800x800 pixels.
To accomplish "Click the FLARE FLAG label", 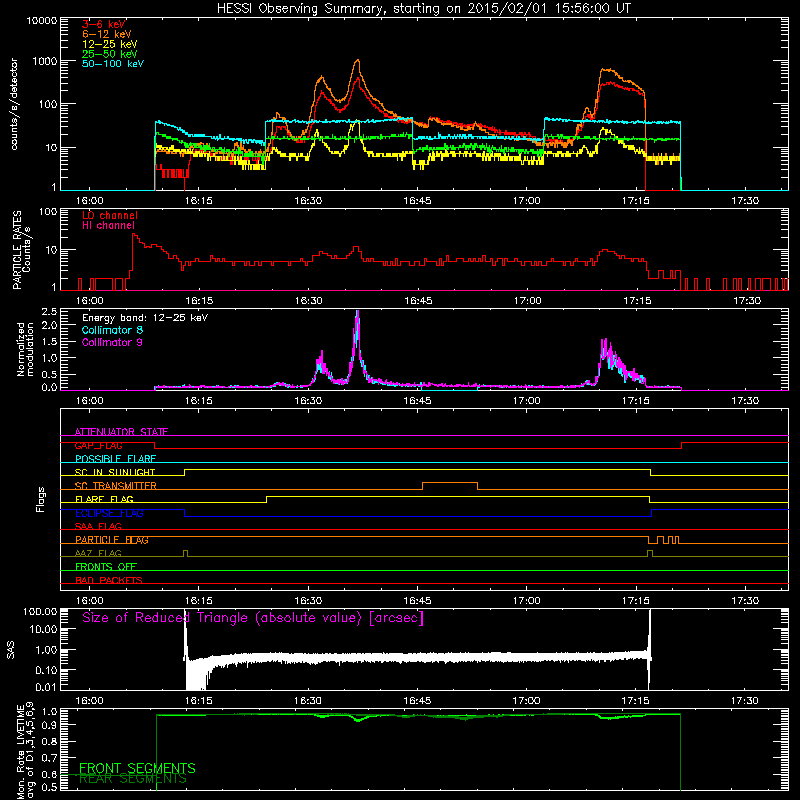I will point(104,499).
